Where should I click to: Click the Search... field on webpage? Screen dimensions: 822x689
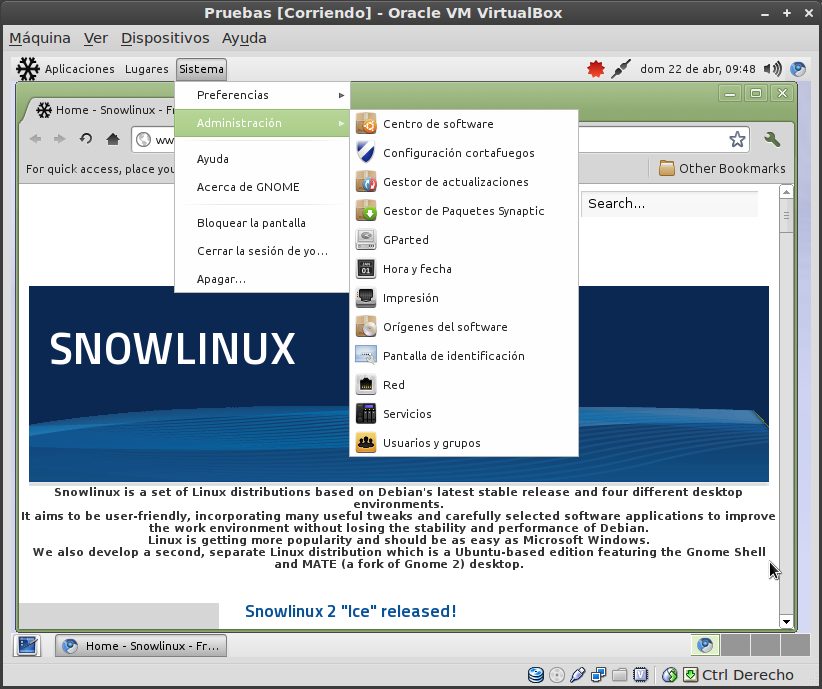pyautogui.click(x=668, y=204)
